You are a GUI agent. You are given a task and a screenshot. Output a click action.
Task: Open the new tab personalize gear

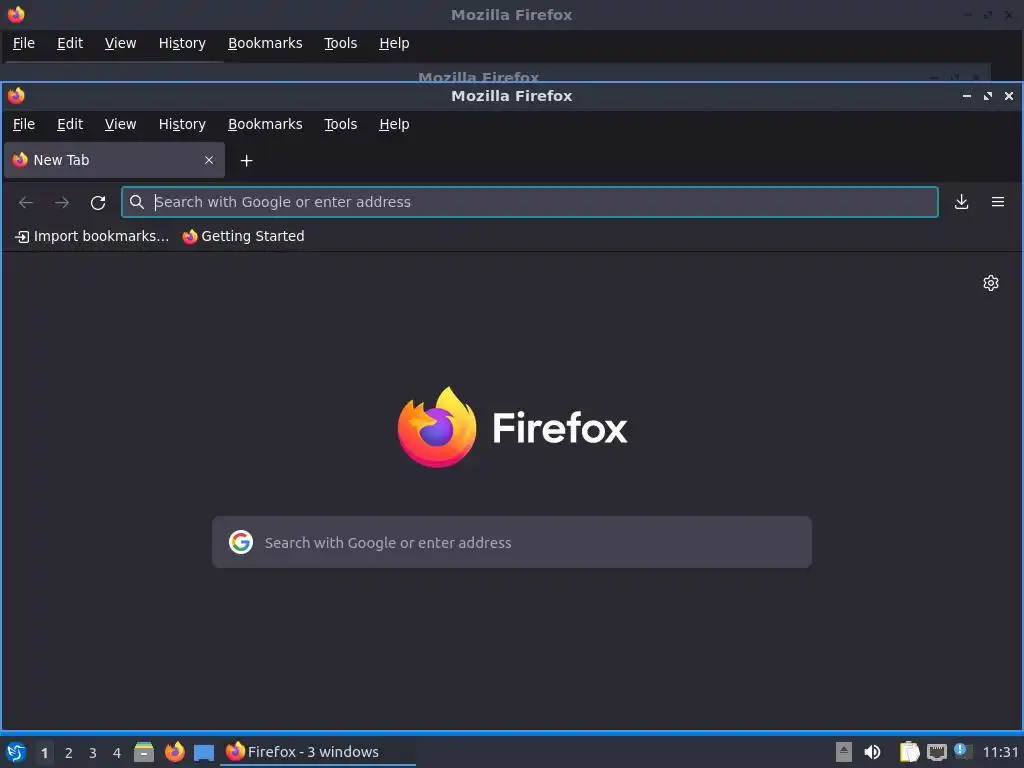click(x=991, y=283)
